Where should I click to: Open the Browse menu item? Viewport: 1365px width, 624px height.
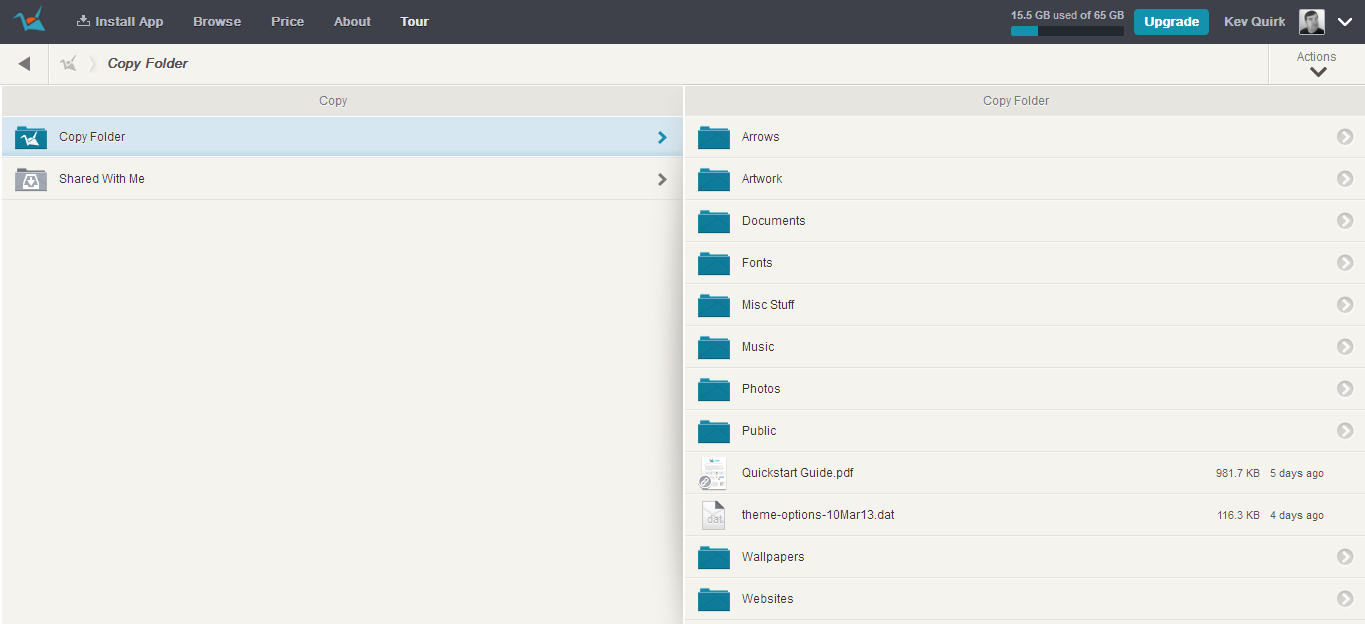pos(216,20)
